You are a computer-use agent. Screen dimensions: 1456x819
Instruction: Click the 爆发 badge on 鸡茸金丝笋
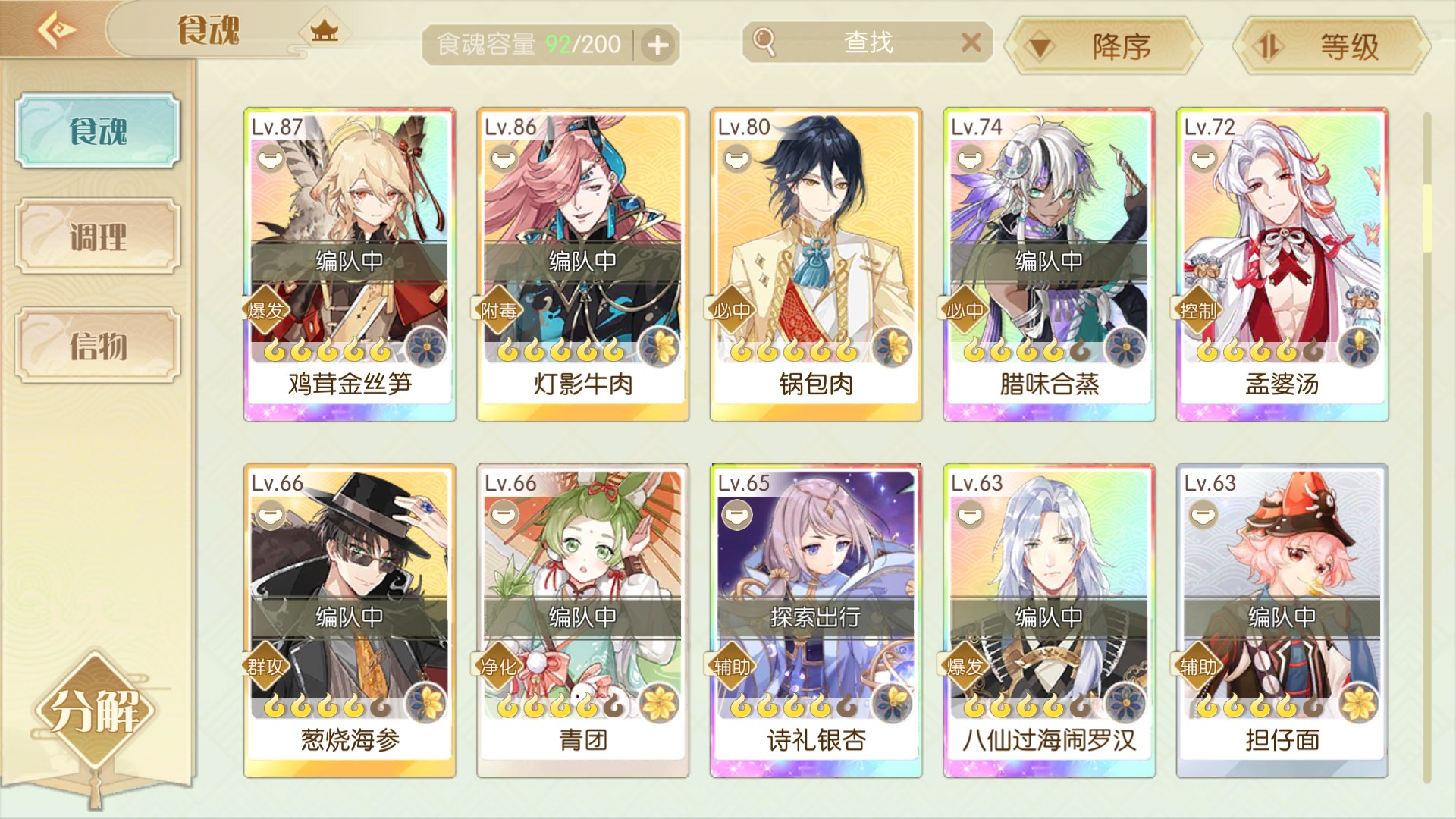tap(266, 309)
